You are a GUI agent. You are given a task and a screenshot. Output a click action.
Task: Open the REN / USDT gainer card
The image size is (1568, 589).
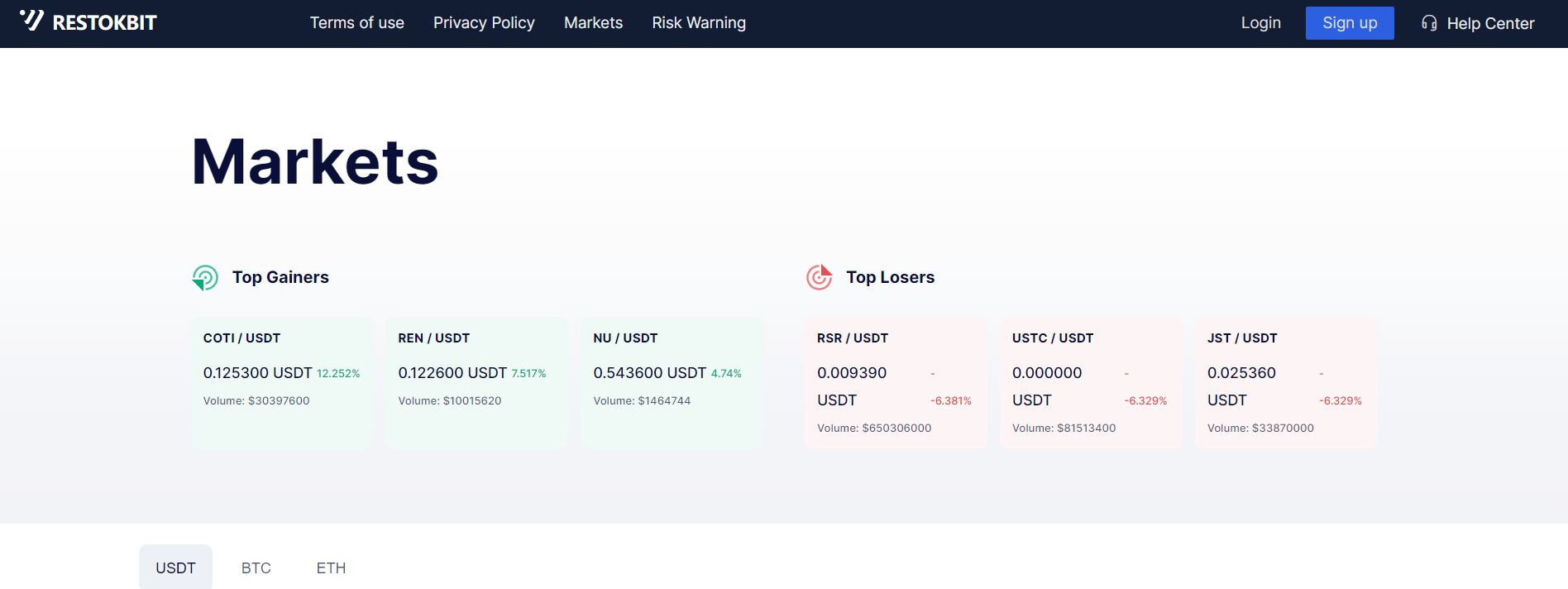477,383
